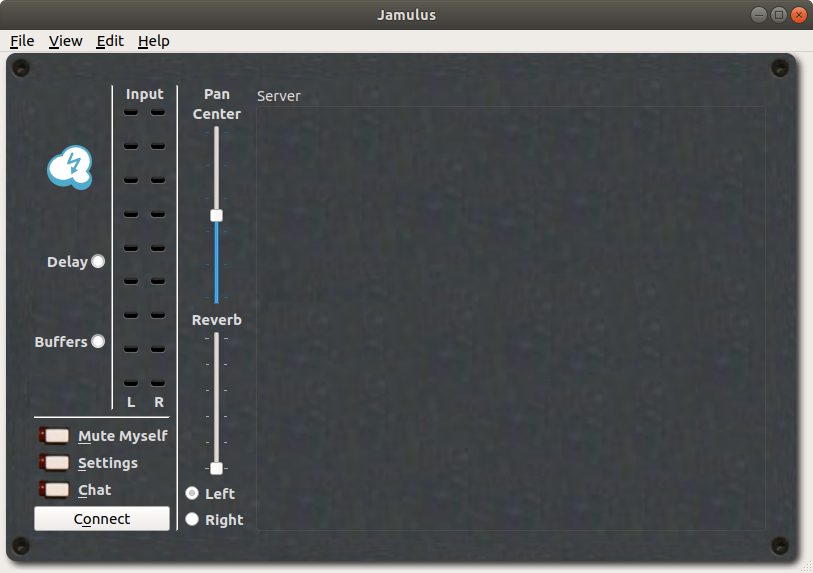The image size is (813, 573).
Task: Click the Reverb slider handle
Action: [x=216, y=468]
